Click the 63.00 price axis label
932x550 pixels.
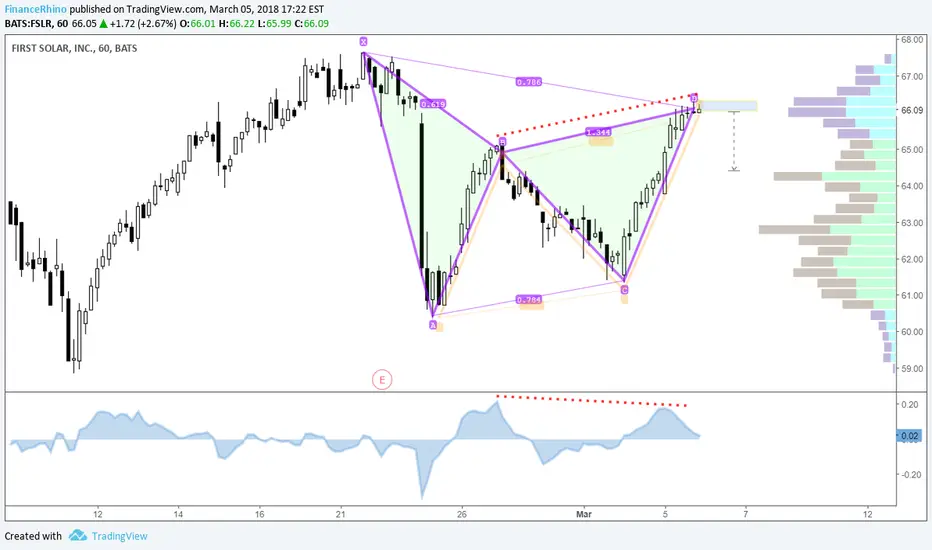pyautogui.click(x=912, y=223)
